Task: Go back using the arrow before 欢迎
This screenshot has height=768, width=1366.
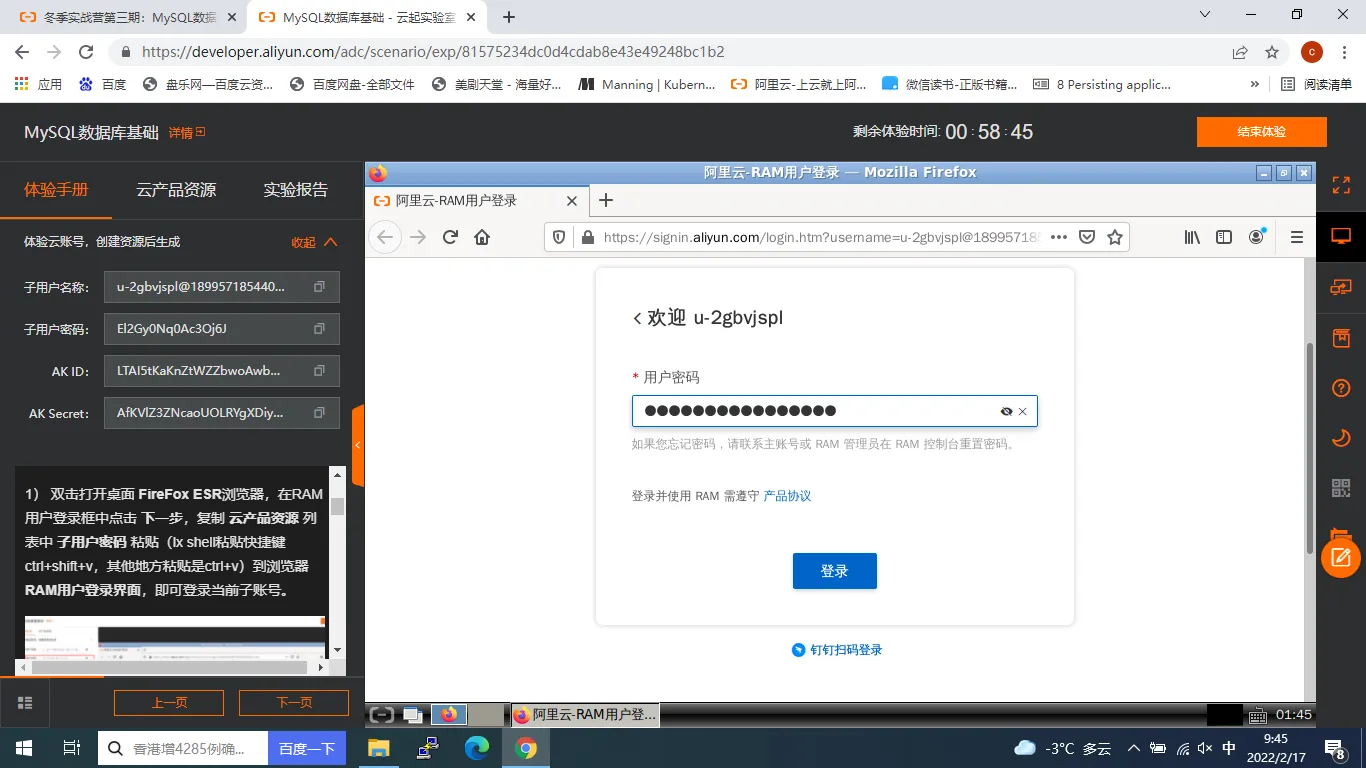Action: [x=637, y=318]
